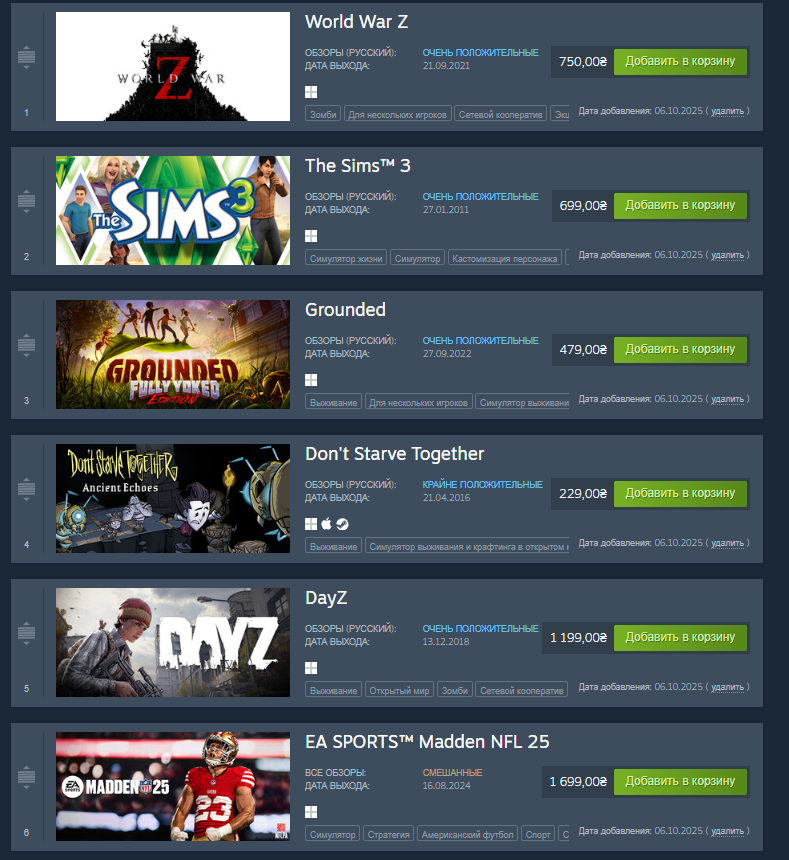Remove The Sims 3 via удалить link
Viewport: 789px width, 860px height.
[727, 255]
